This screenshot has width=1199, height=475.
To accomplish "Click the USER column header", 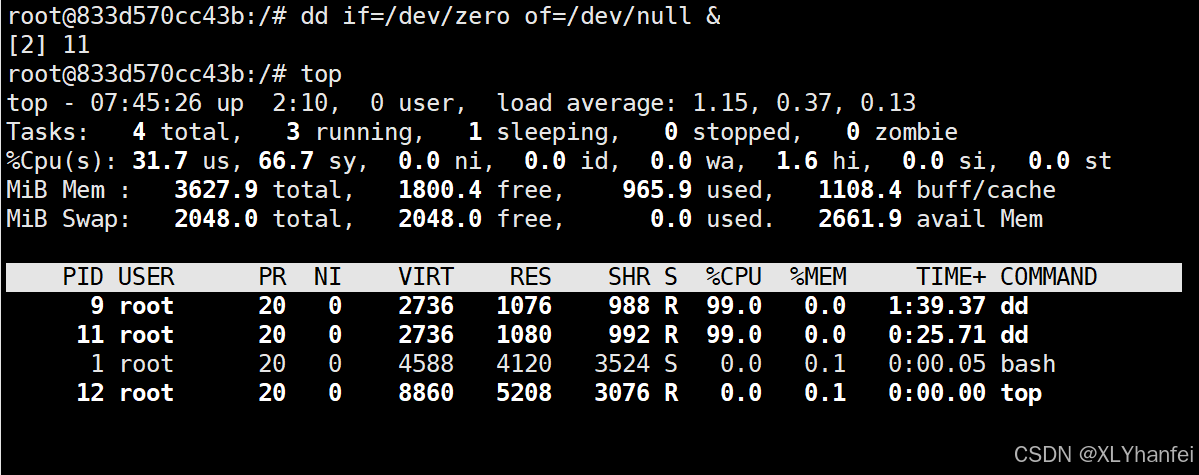I will tap(146, 276).
